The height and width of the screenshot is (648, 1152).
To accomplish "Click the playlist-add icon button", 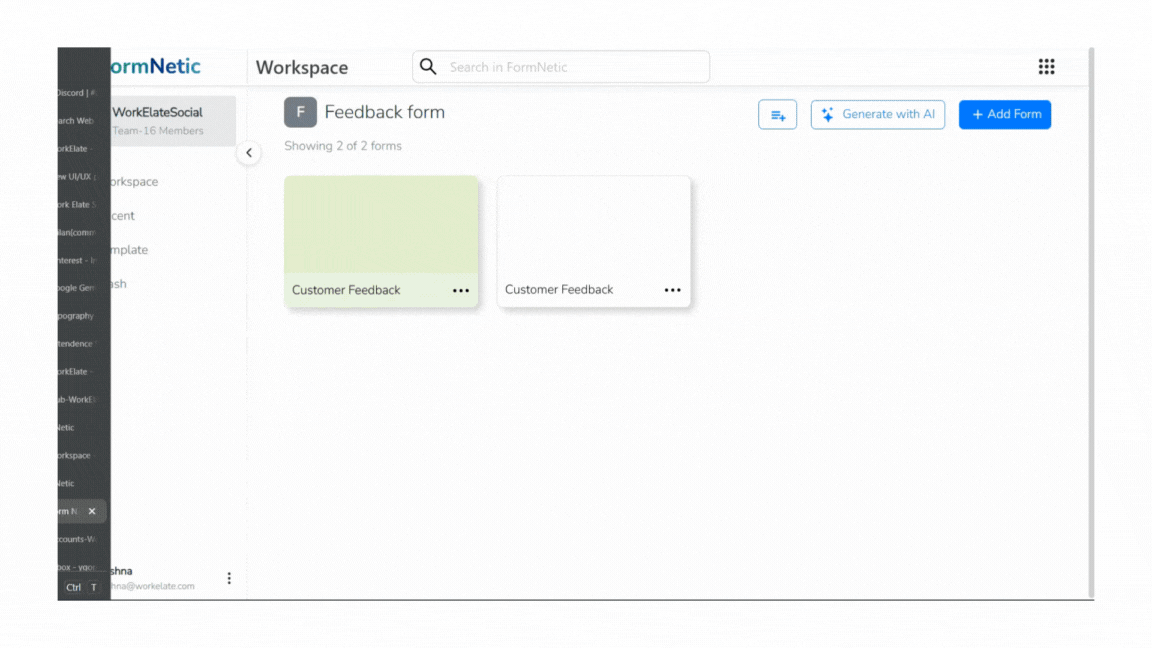I will [777, 115].
